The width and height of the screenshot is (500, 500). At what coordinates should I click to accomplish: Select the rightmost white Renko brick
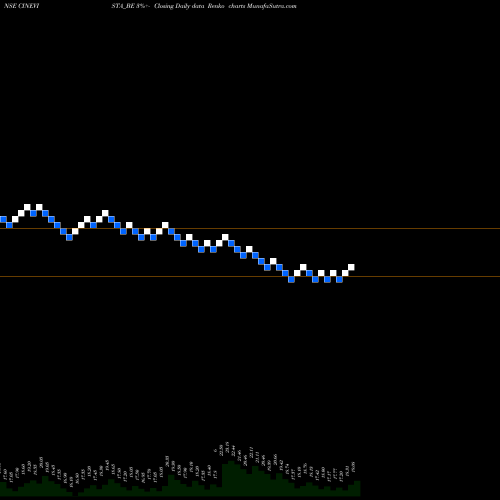[351, 267]
